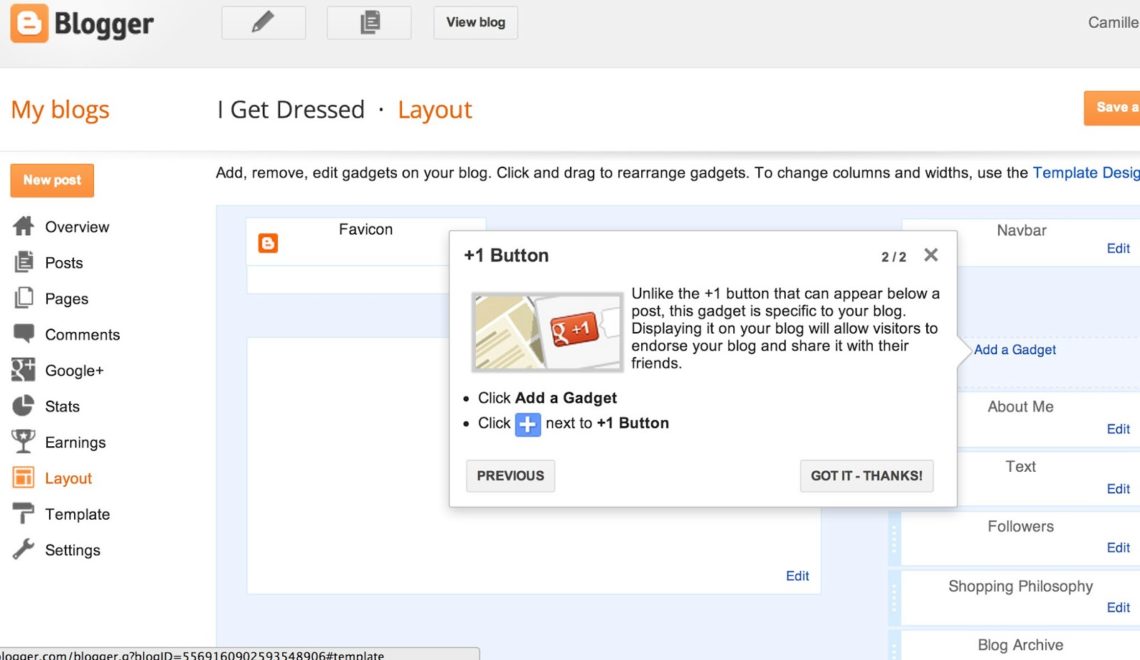Edit the Followers gadget
The height and width of the screenshot is (660, 1140).
[1118, 547]
